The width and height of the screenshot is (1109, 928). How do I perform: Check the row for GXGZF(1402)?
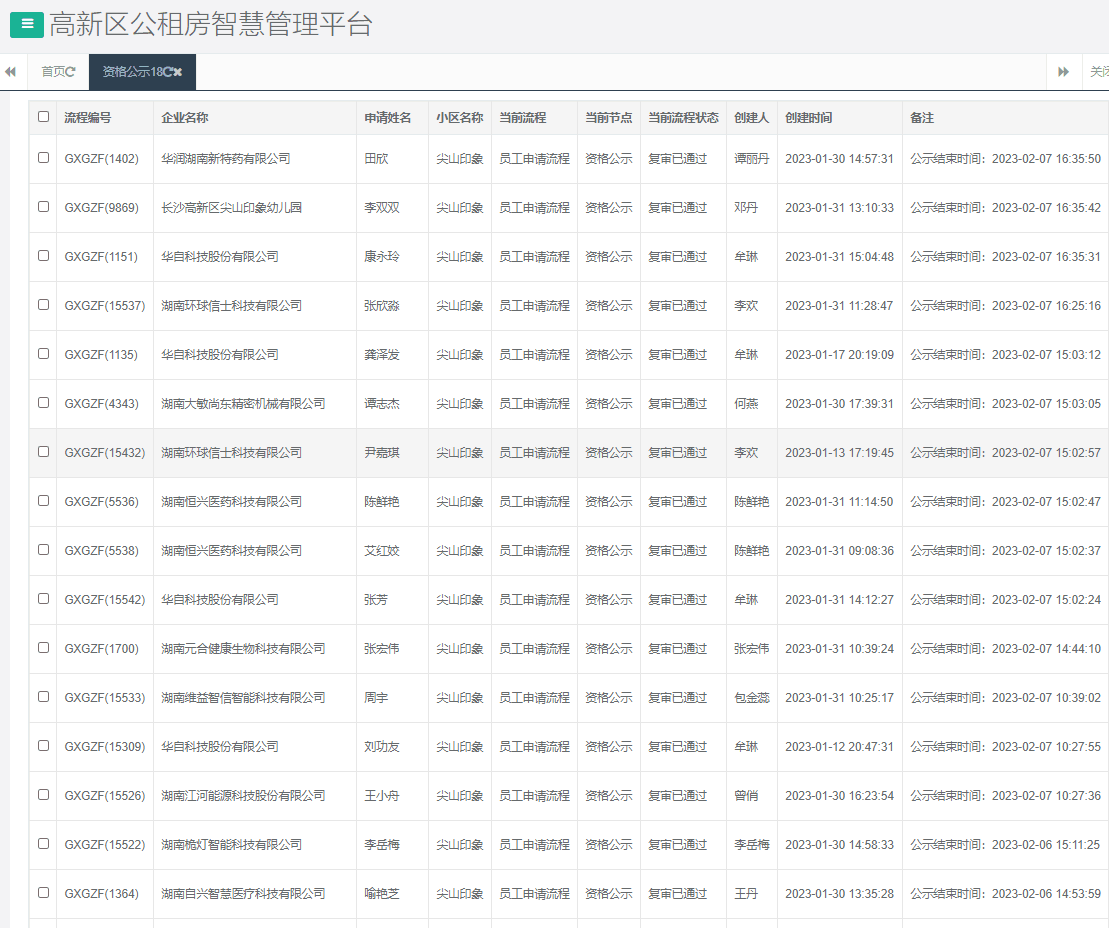[x=43, y=158]
